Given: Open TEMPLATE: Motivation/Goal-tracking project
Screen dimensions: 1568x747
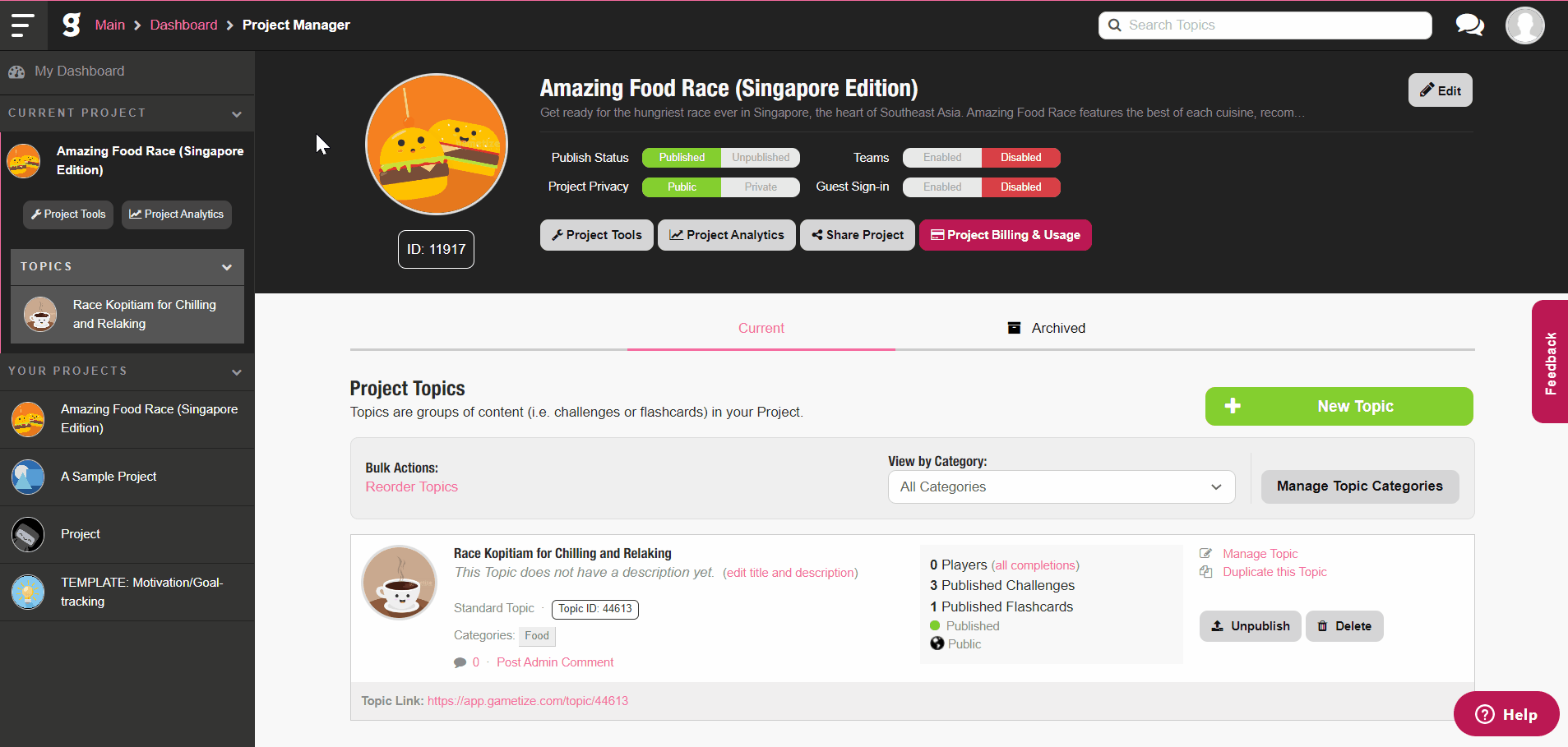Looking at the screenshot, I should 127,592.
